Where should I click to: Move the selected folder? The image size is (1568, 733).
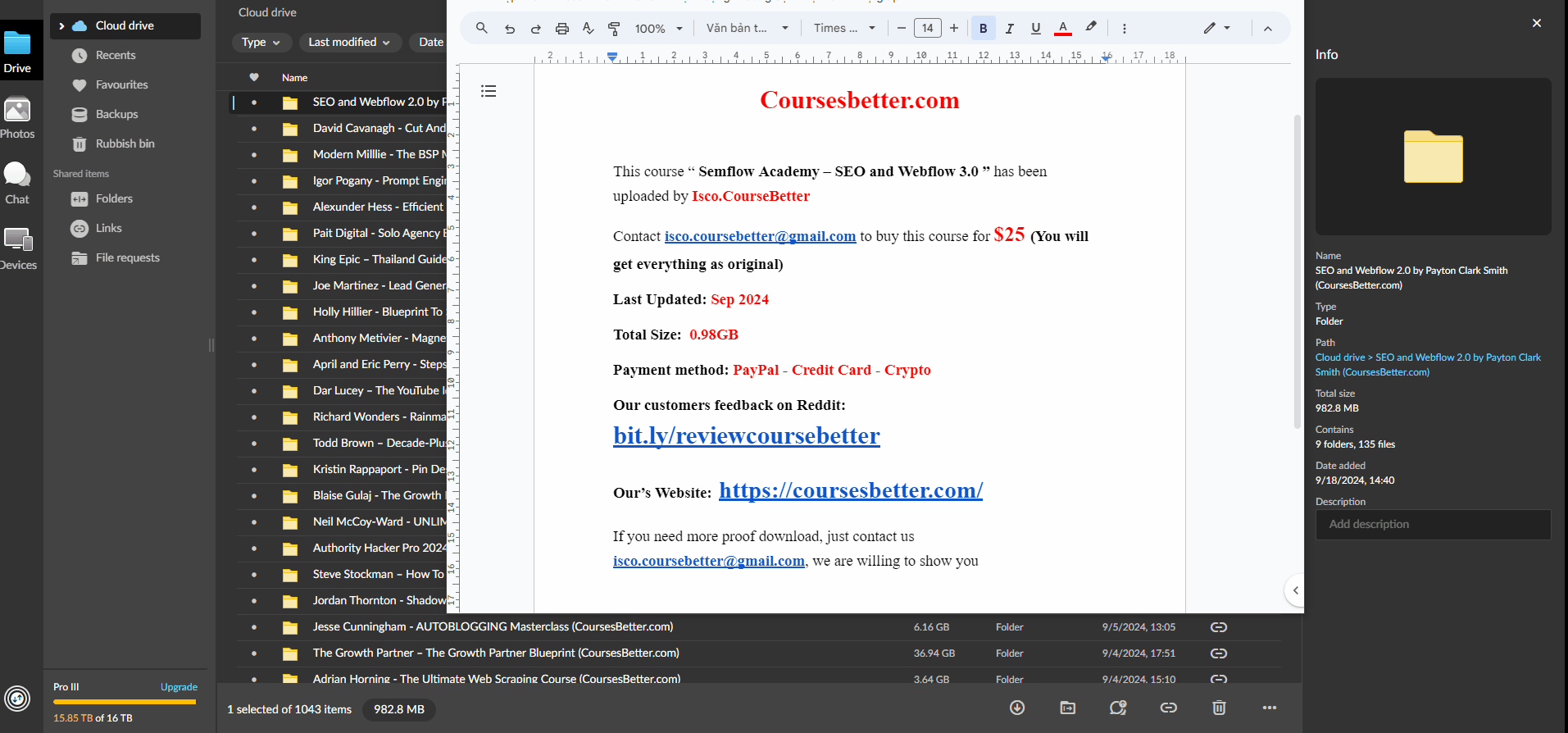(1068, 708)
